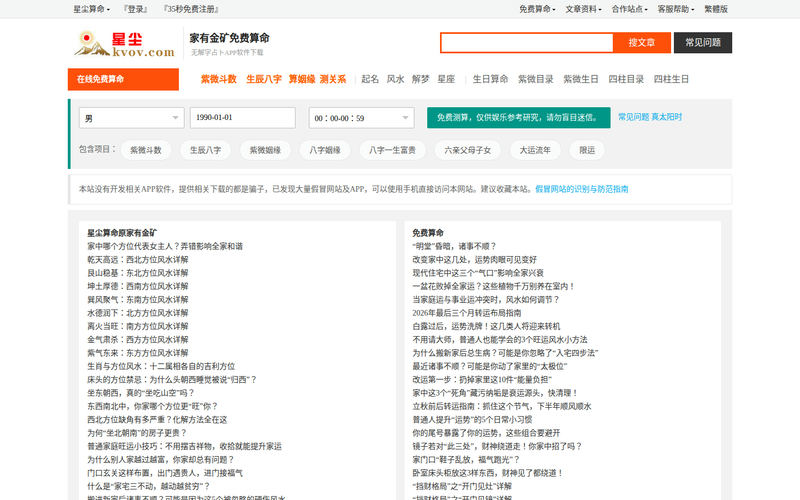Open article 改变家中这几处，运势肉眼可见变好
Screen dimensions: 800x500
tap(474, 260)
